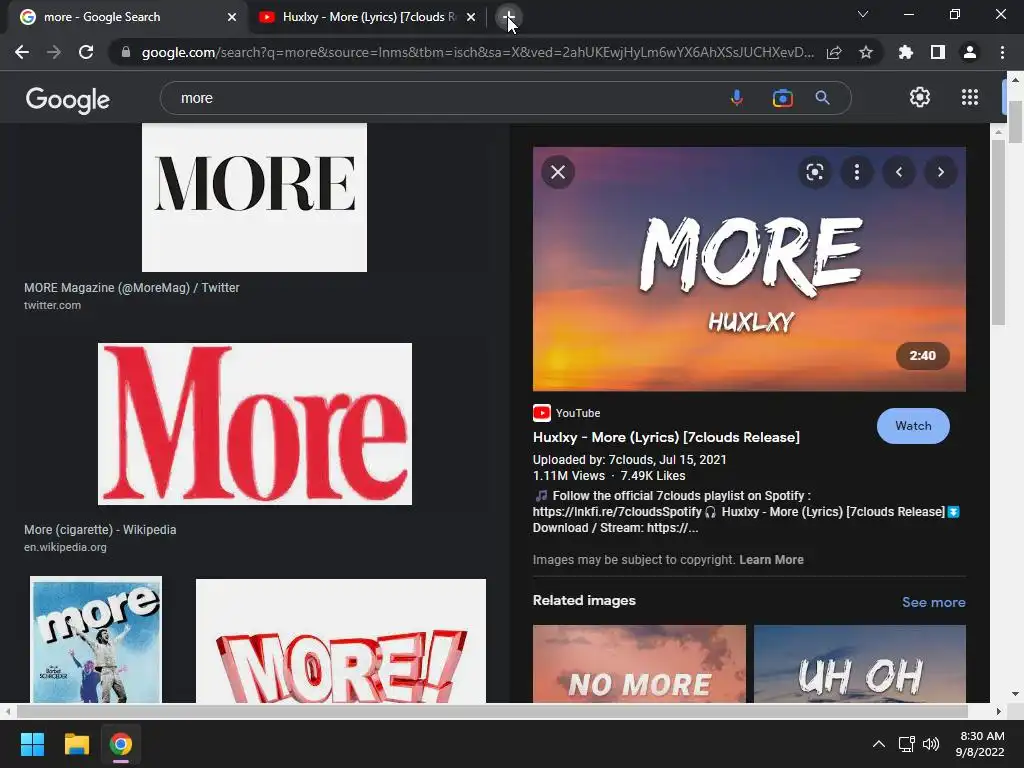Screen dimensions: 1024x768
Task: Show hidden system tray icons
Action: pyautogui.click(x=879, y=744)
